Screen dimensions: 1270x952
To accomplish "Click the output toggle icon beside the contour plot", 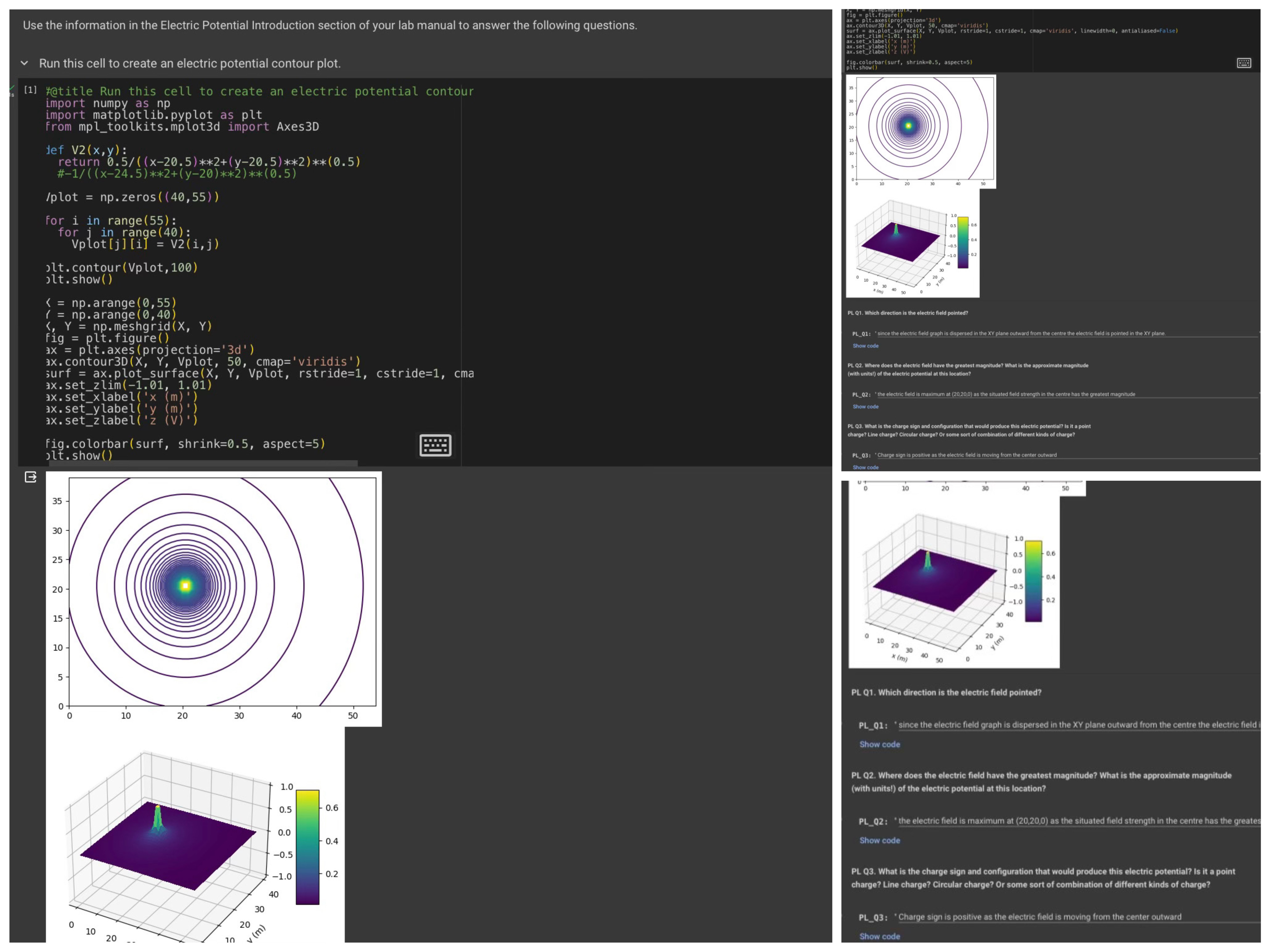I will coord(31,477).
